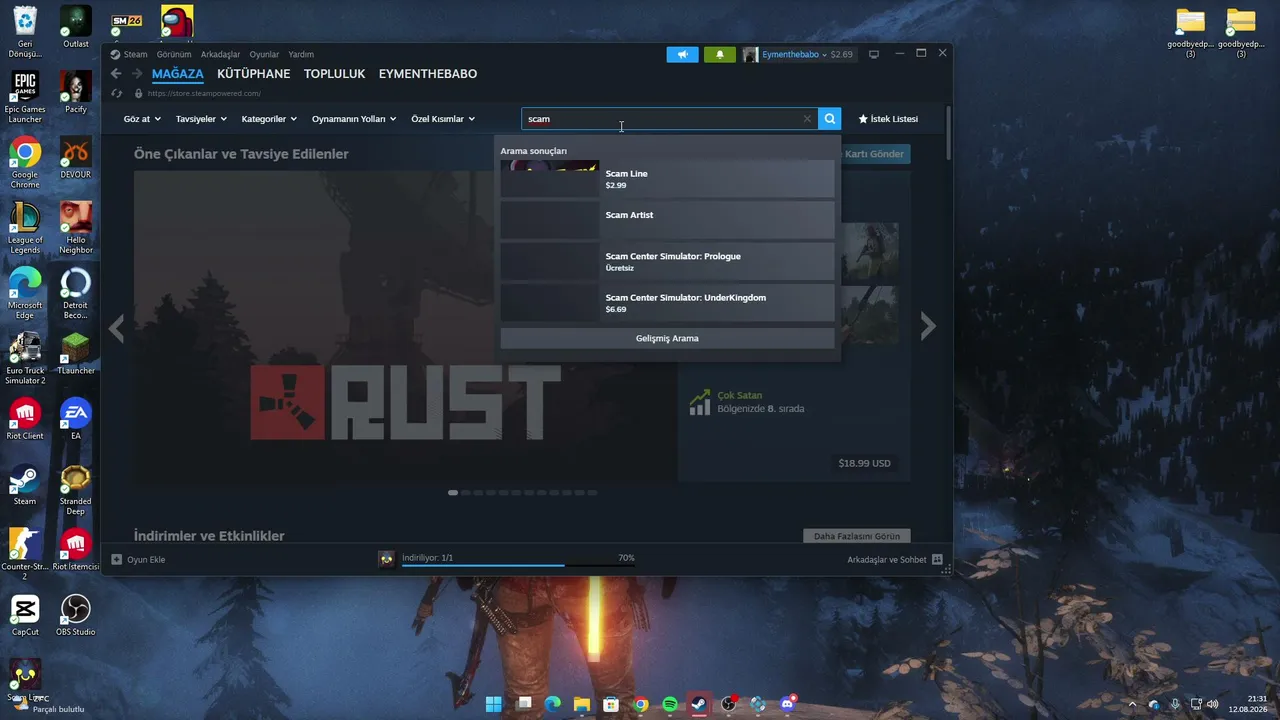Expand the Özel Kısımlar dropdown

click(x=442, y=119)
